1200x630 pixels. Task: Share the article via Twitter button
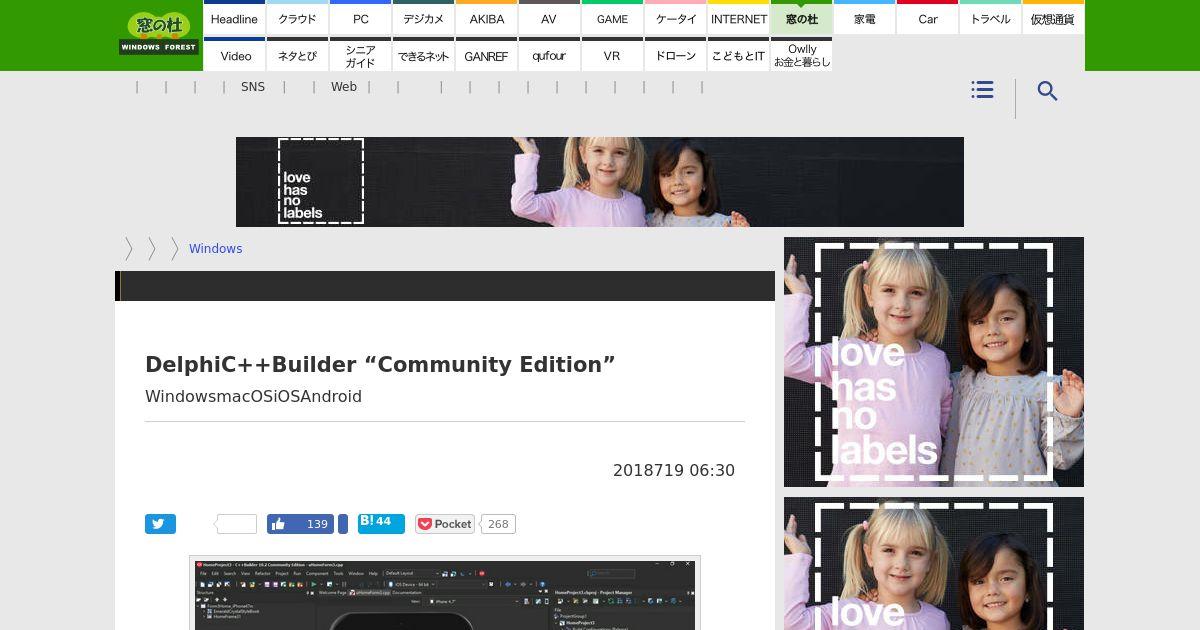[160, 524]
